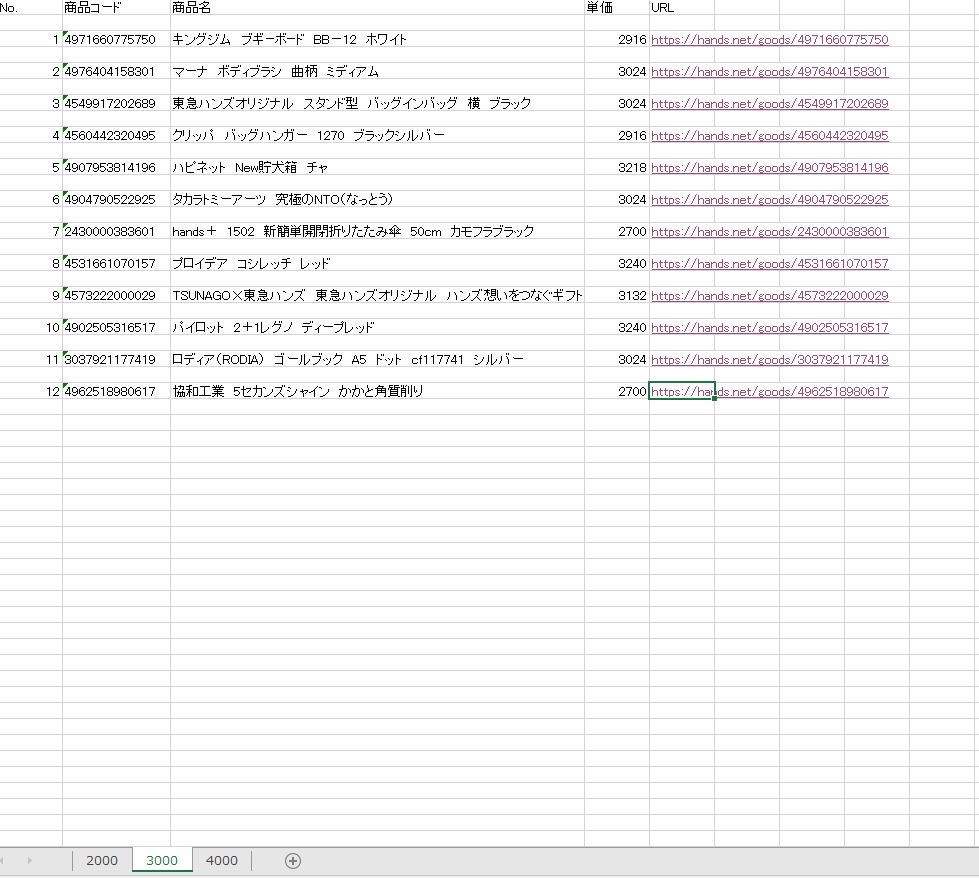Screen dimensions: 979x878
Task: Click the previous sheet navigation arrow
Action: point(2,861)
